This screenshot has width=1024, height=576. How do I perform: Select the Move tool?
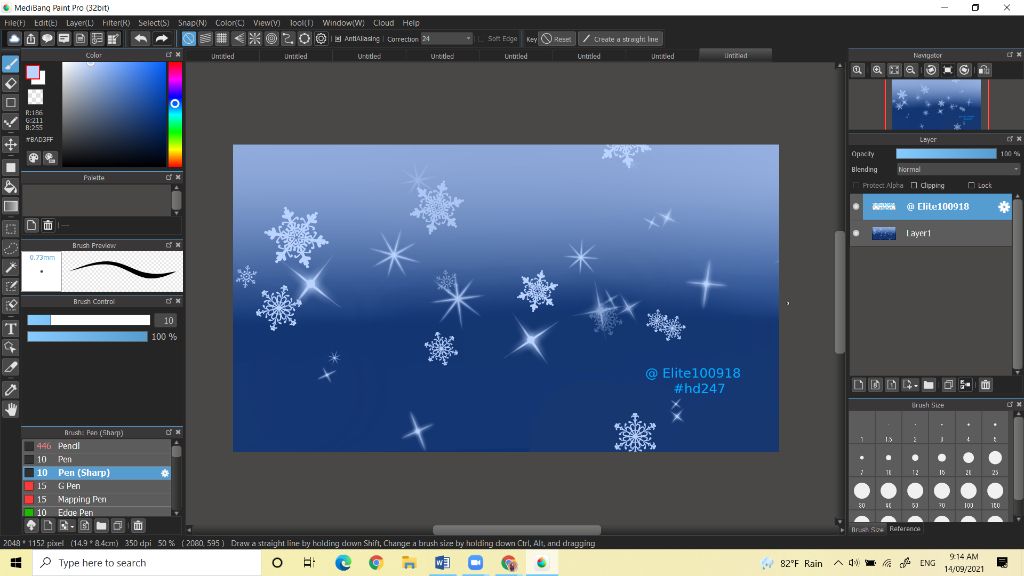pyautogui.click(x=10, y=144)
